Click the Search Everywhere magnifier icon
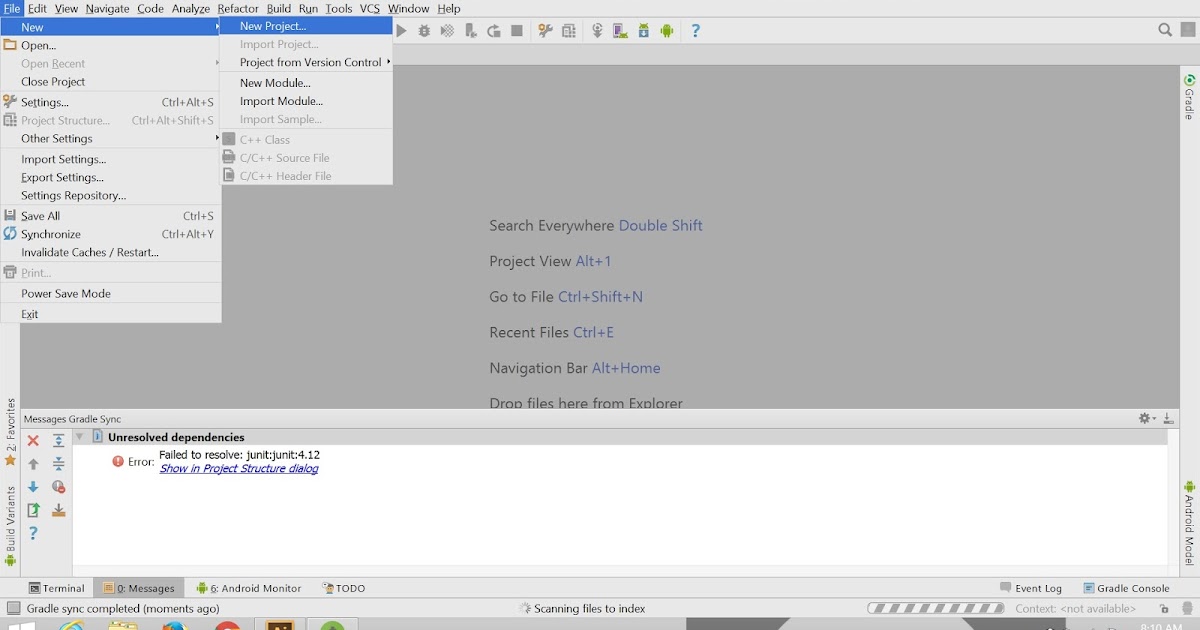The image size is (1200, 630). [1165, 30]
